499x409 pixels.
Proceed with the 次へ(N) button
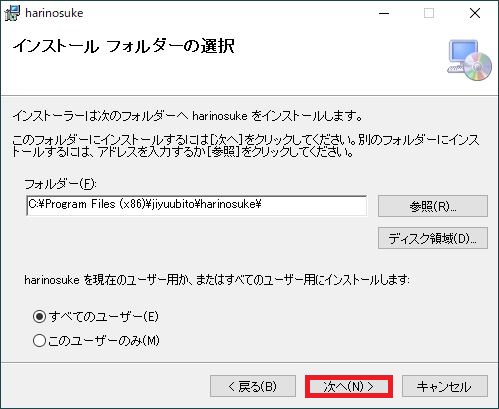pyautogui.click(x=349, y=386)
